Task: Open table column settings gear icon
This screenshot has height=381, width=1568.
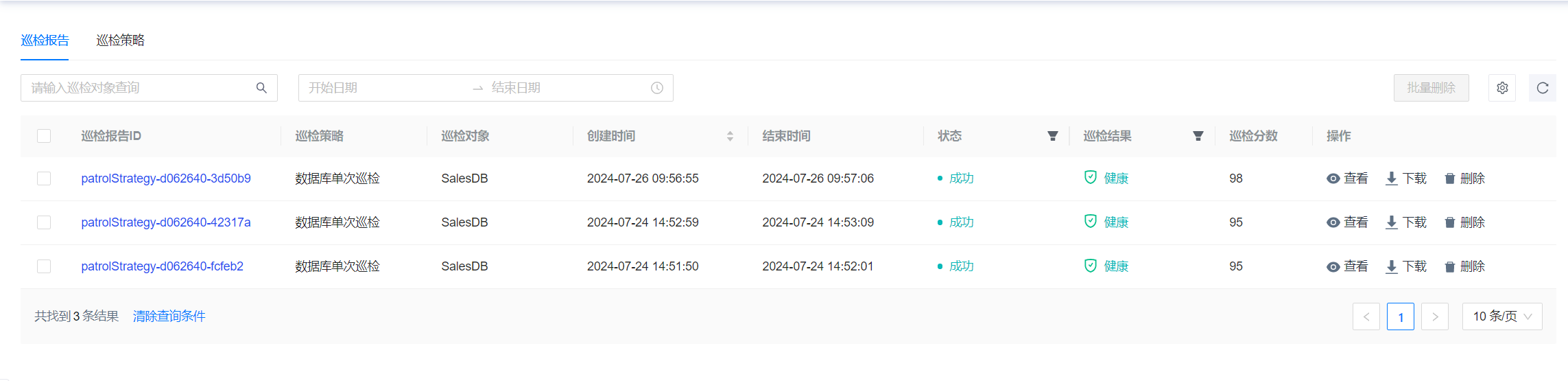Action: point(1502,88)
